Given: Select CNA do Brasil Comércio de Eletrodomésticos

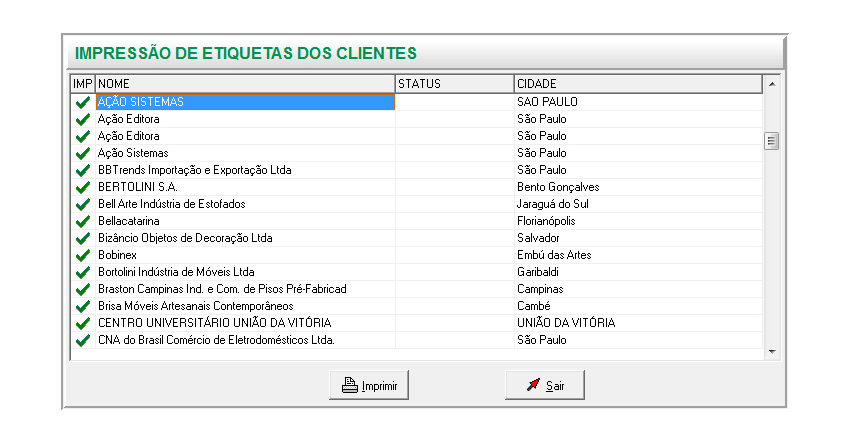Looking at the screenshot, I should click(x=246, y=340).
